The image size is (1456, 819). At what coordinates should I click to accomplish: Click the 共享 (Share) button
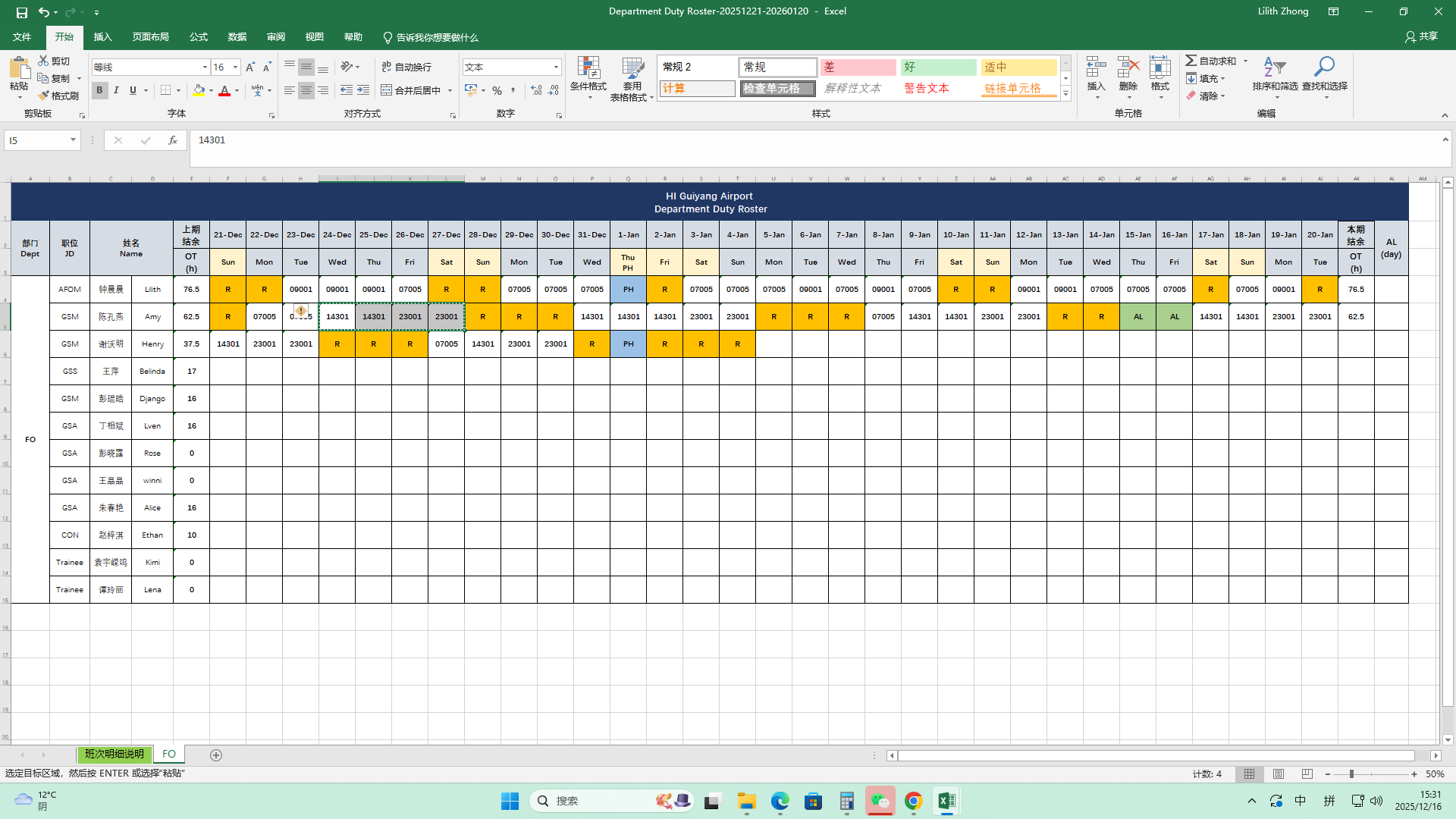pos(1421,36)
